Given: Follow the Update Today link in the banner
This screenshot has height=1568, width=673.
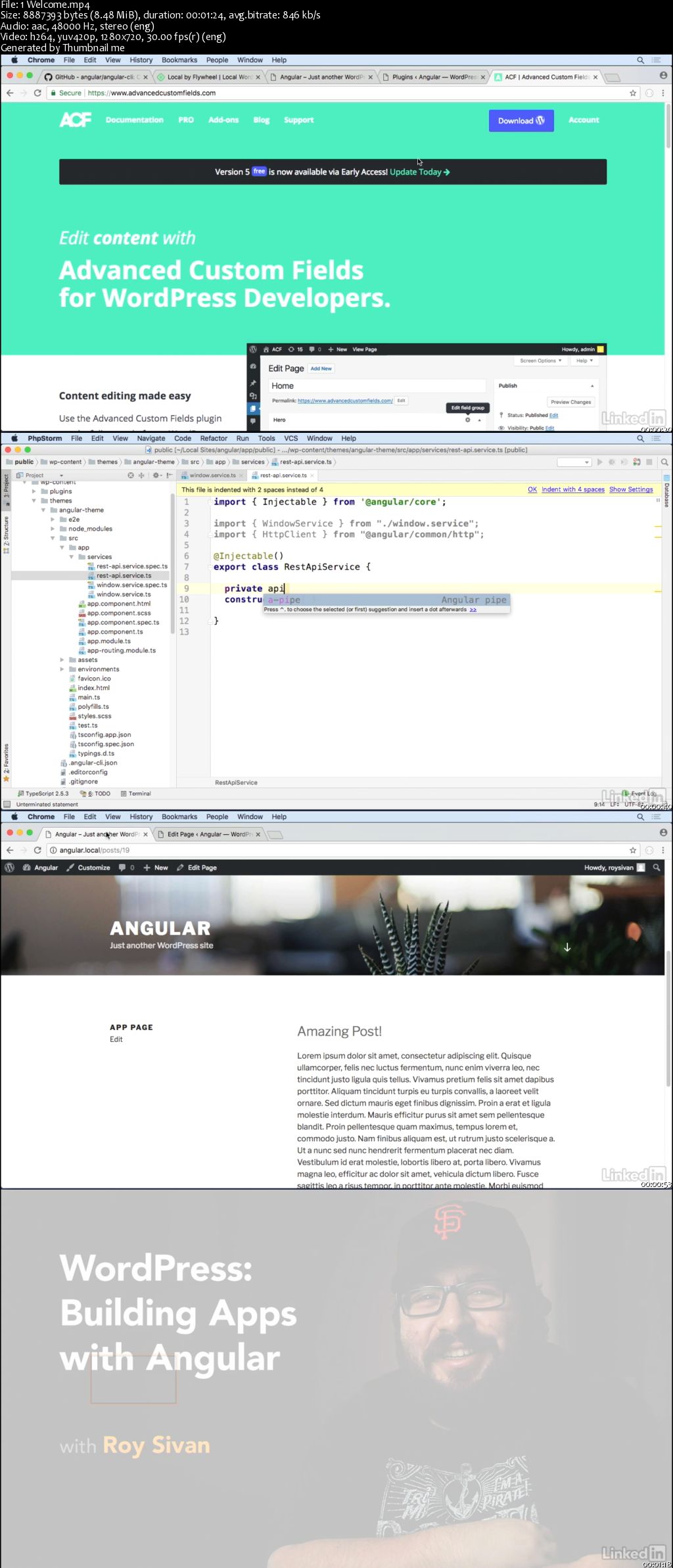Looking at the screenshot, I should 420,172.
